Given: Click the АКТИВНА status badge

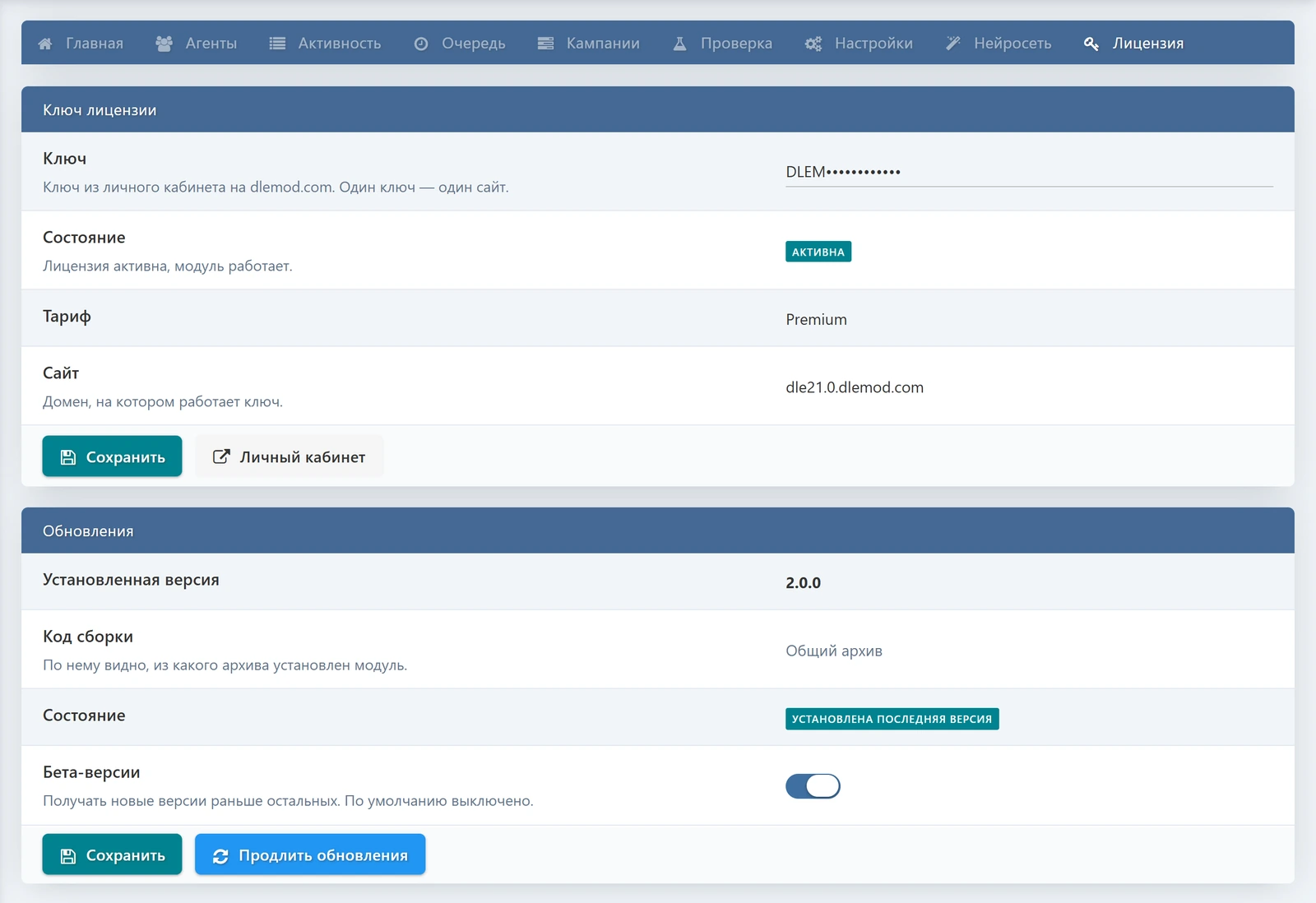Looking at the screenshot, I should (818, 252).
